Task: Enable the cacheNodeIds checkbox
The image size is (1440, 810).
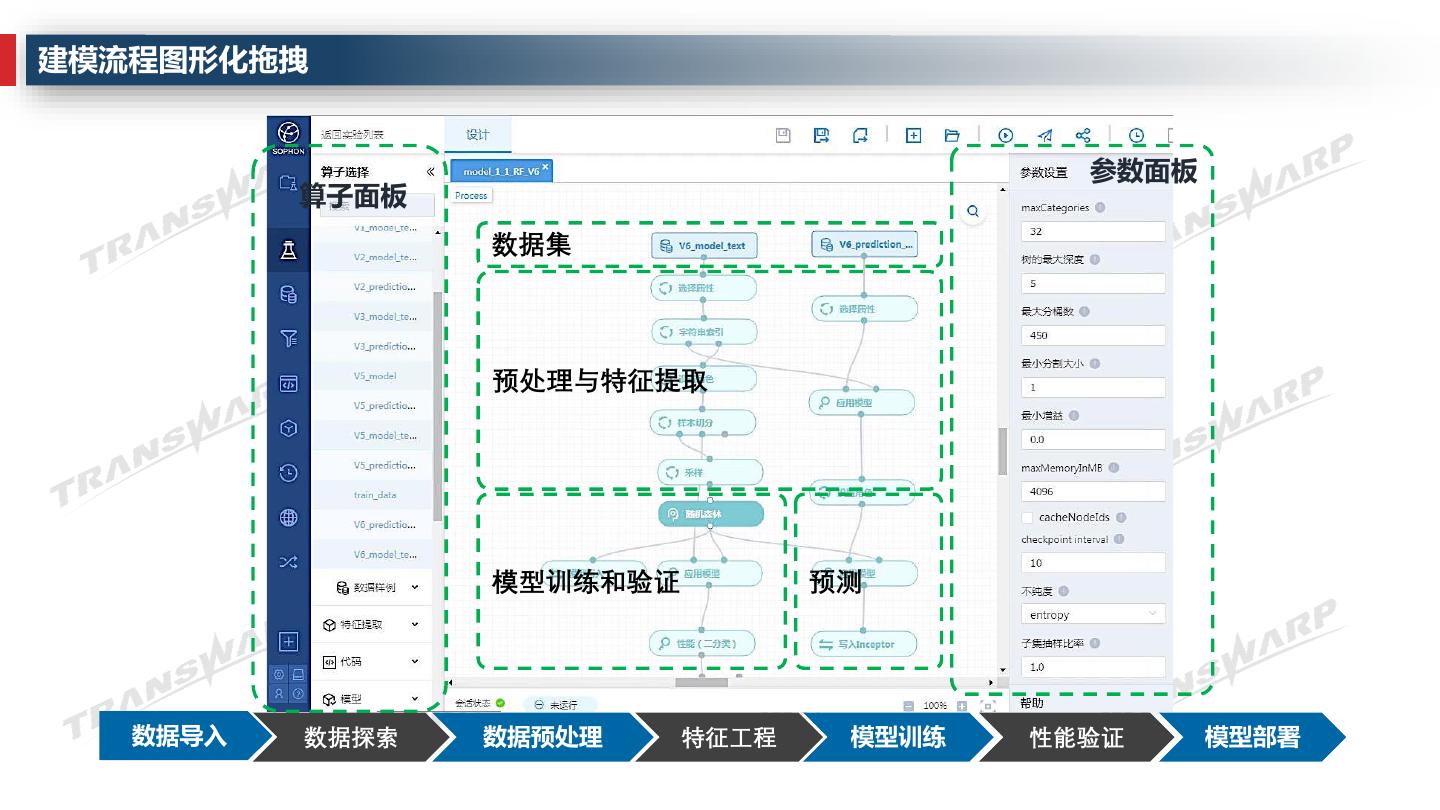Action: coord(1027,518)
